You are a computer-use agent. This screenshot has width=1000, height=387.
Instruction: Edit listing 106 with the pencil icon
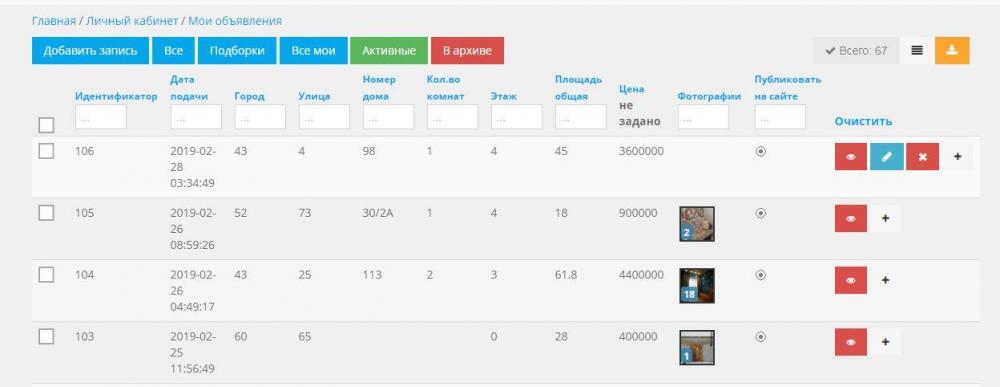click(886, 156)
